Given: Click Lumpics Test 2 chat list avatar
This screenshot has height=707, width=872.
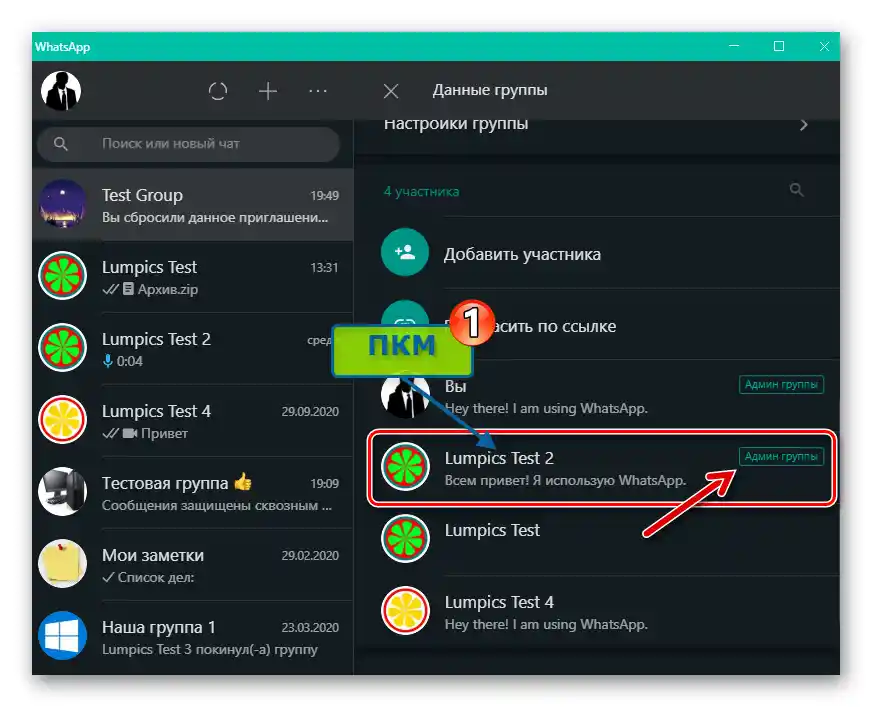Looking at the screenshot, I should click(62, 348).
